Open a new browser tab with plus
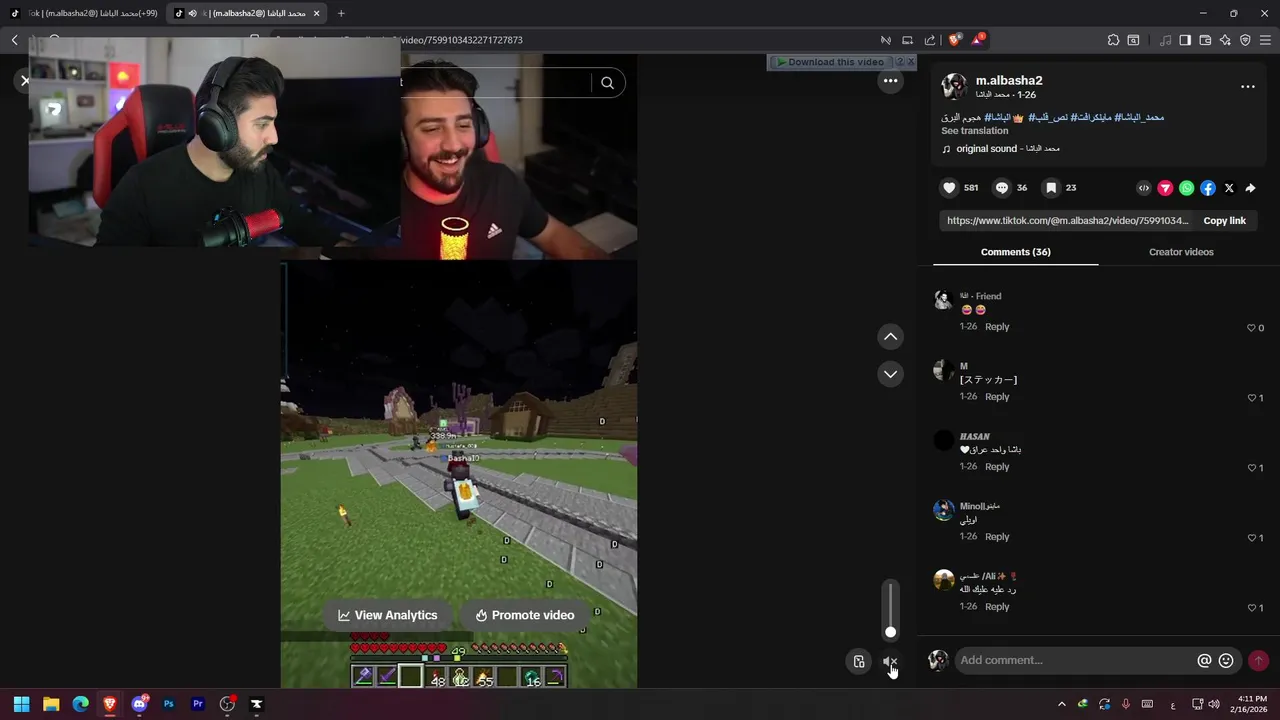 [x=341, y=13]
